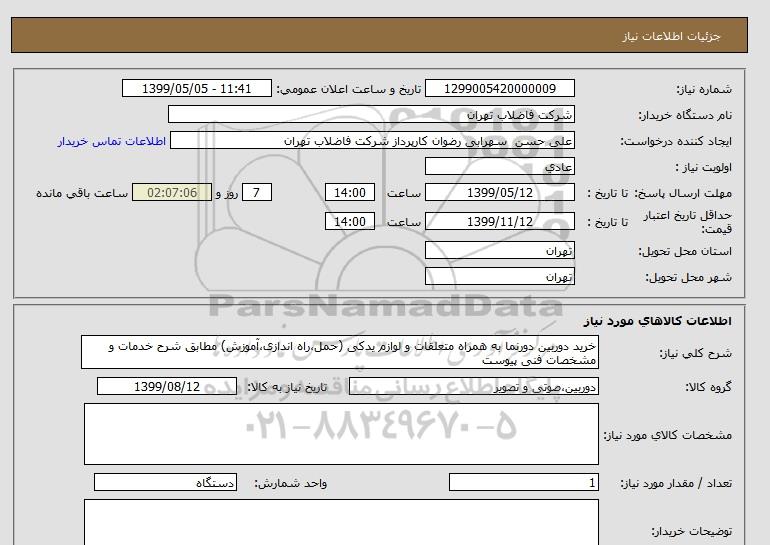Click the quantity field showing 1

pyautogui.click(x=523, y=483)
